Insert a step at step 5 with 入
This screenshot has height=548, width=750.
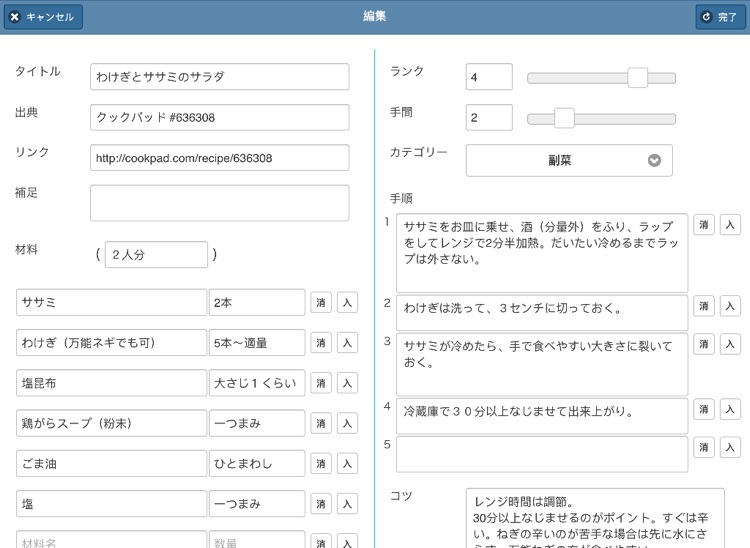point(730,448)
